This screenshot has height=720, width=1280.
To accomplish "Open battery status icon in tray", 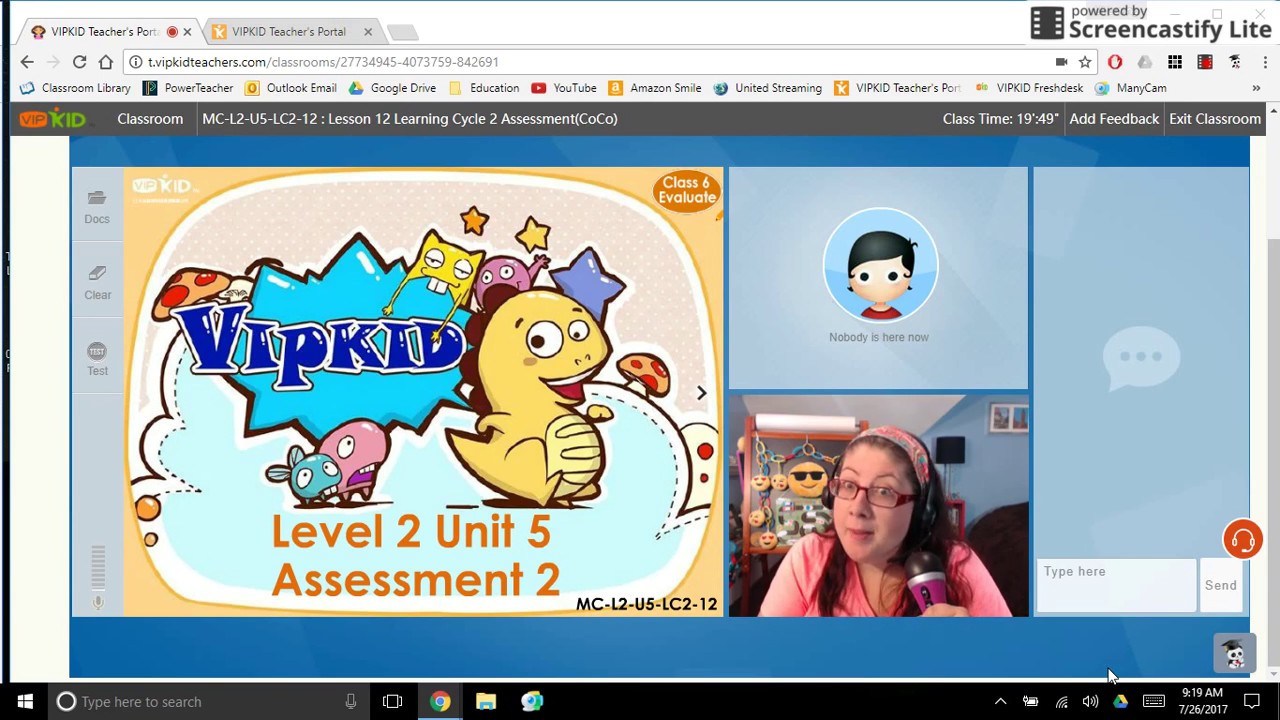I will pos(1030,701).
